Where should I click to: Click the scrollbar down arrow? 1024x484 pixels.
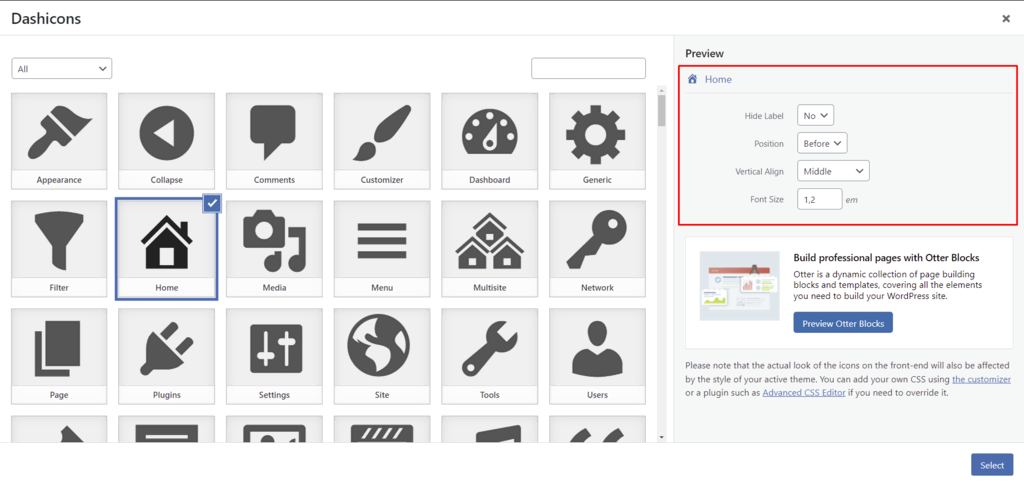[x=662, y=436]
